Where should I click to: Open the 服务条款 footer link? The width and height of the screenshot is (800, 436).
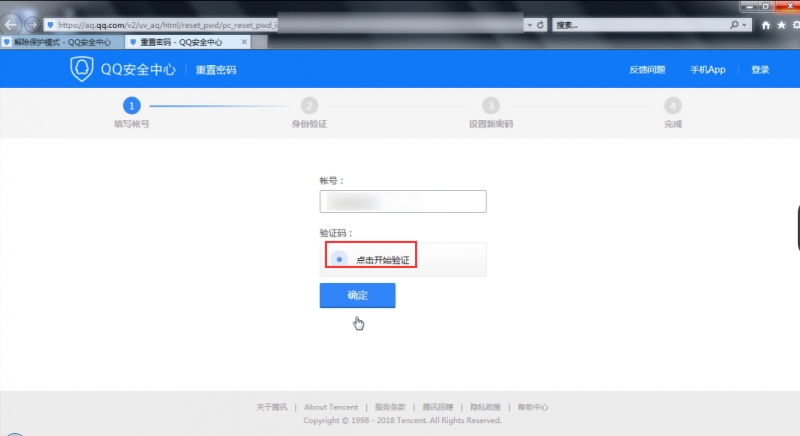[390, 407]
